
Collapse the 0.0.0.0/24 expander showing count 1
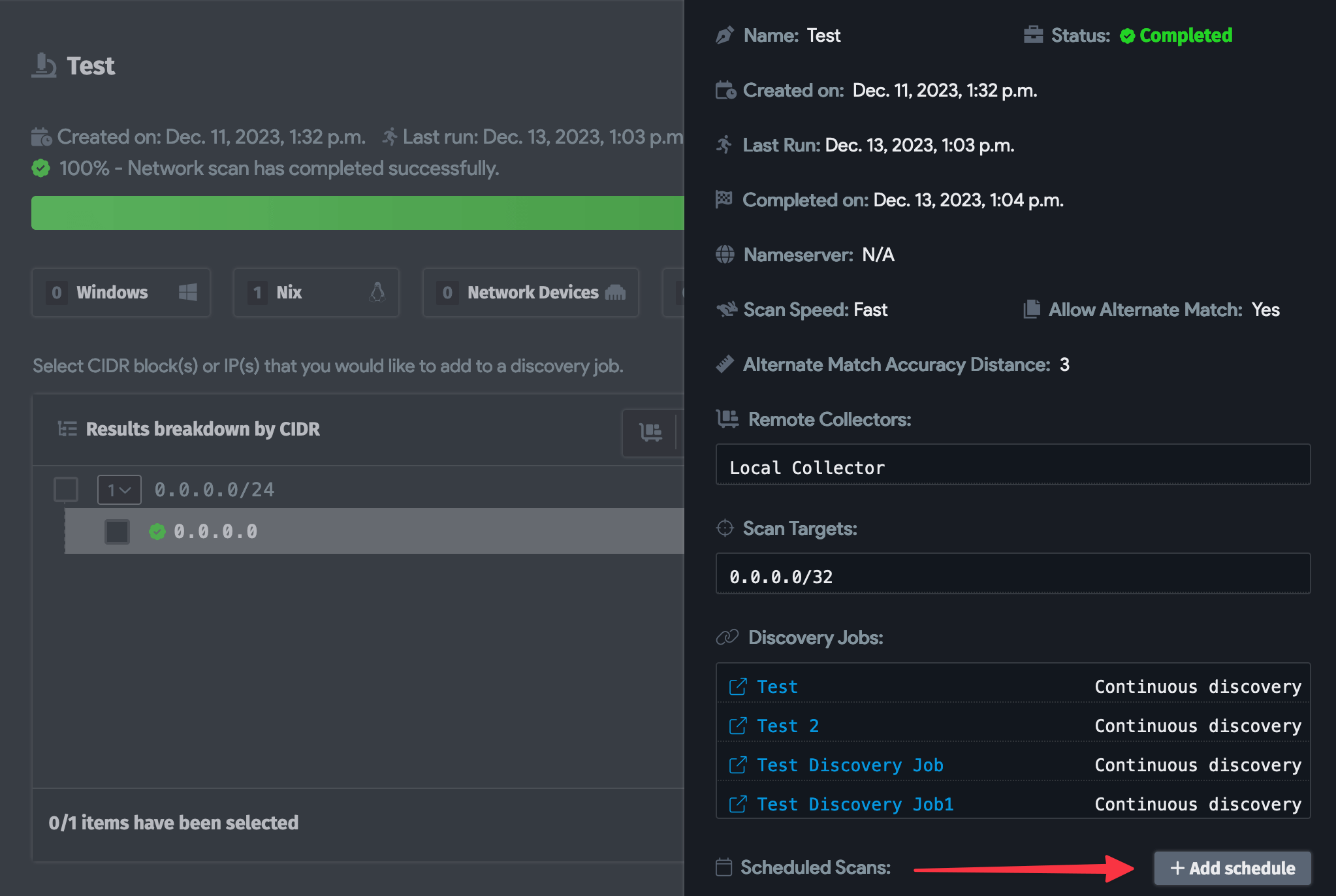pos(119,489)
